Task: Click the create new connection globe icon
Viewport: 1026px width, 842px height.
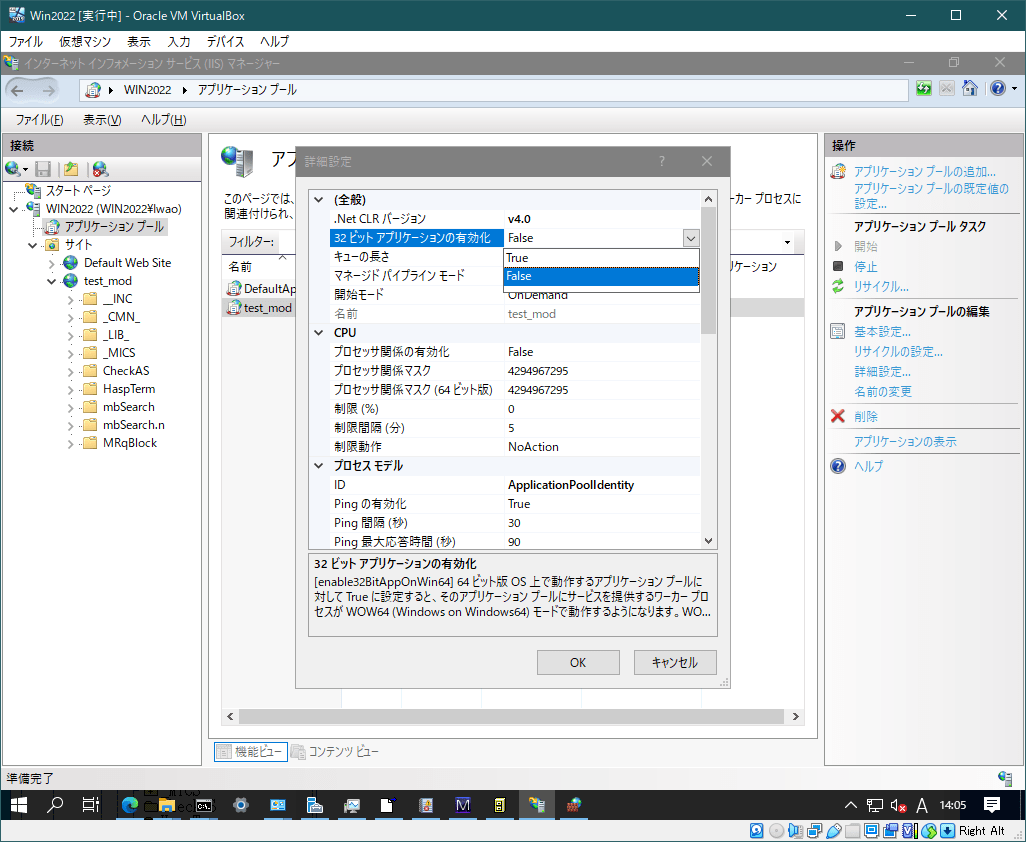Action: tap(13, 169)
